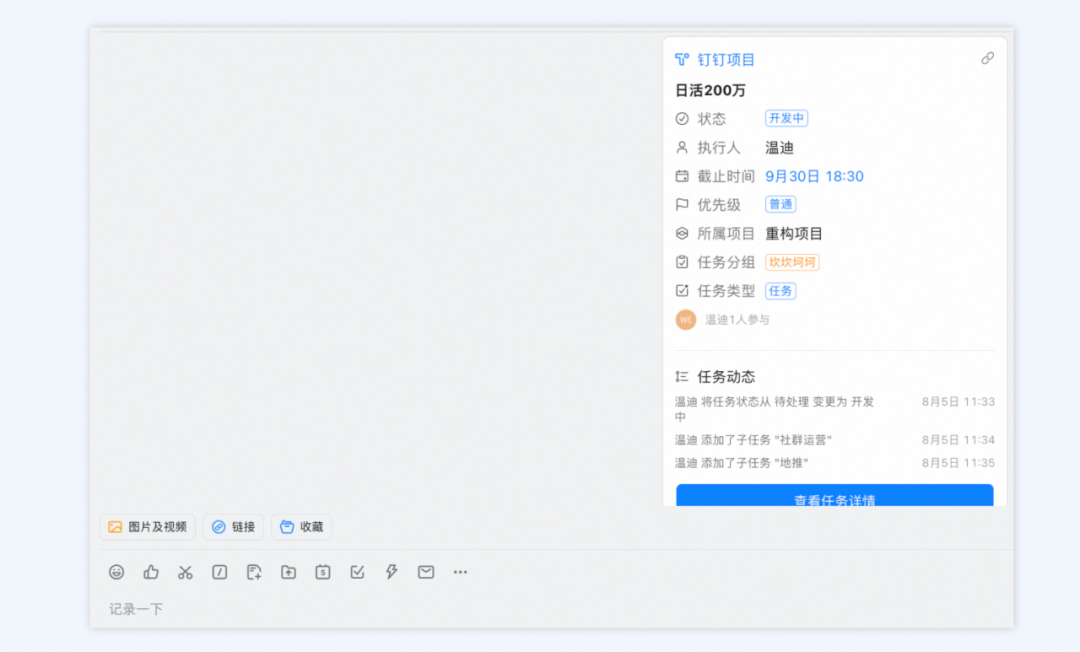This screenshot has width=1080, height=652.
Task: Select the scissors screenshot tool
Action: (x=185, y=572)
